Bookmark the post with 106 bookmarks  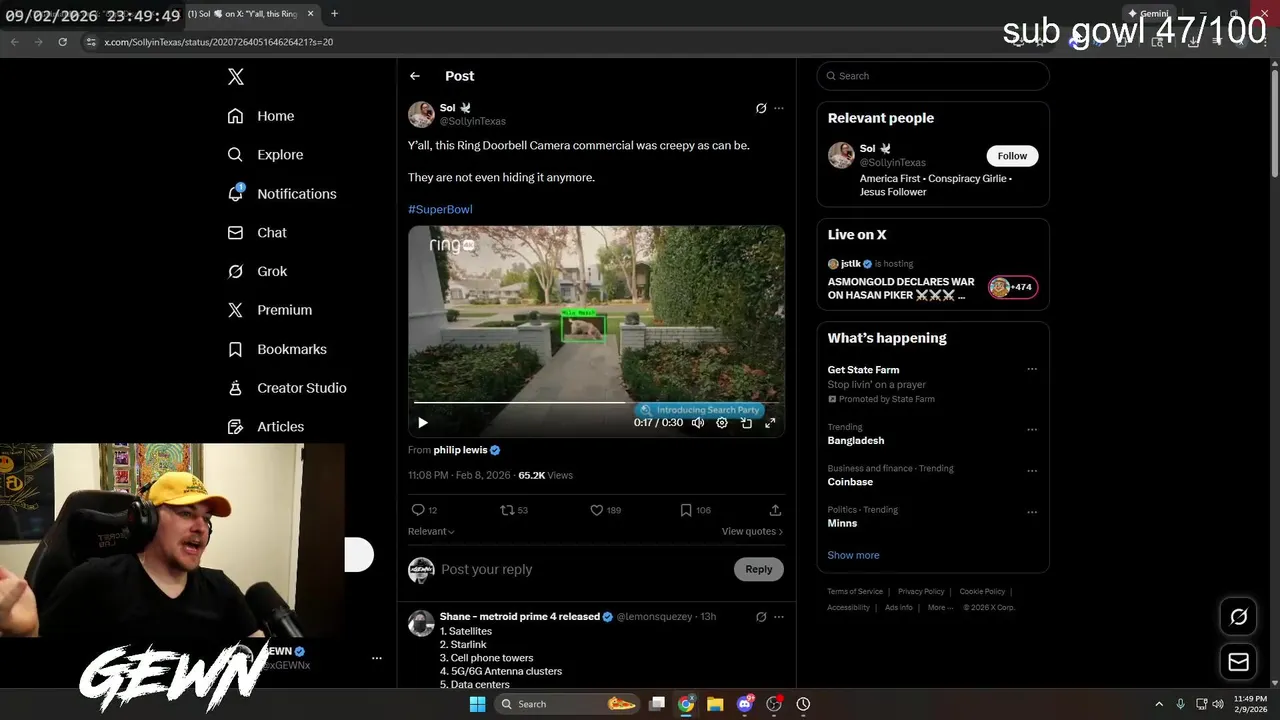(686, 510)
